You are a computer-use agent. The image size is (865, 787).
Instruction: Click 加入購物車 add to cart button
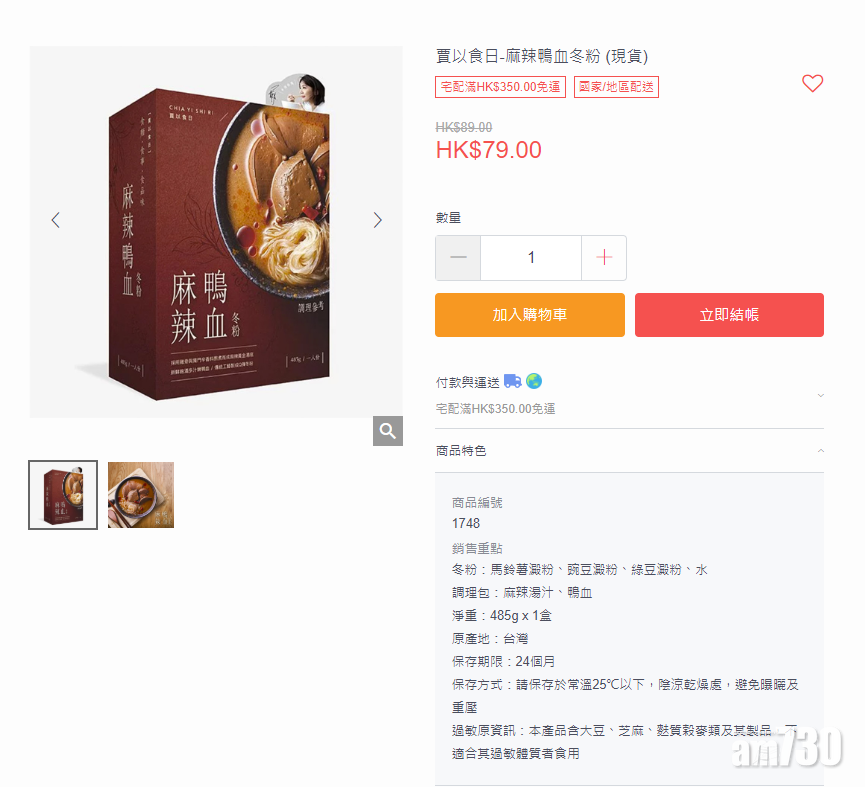click(530, 315)
